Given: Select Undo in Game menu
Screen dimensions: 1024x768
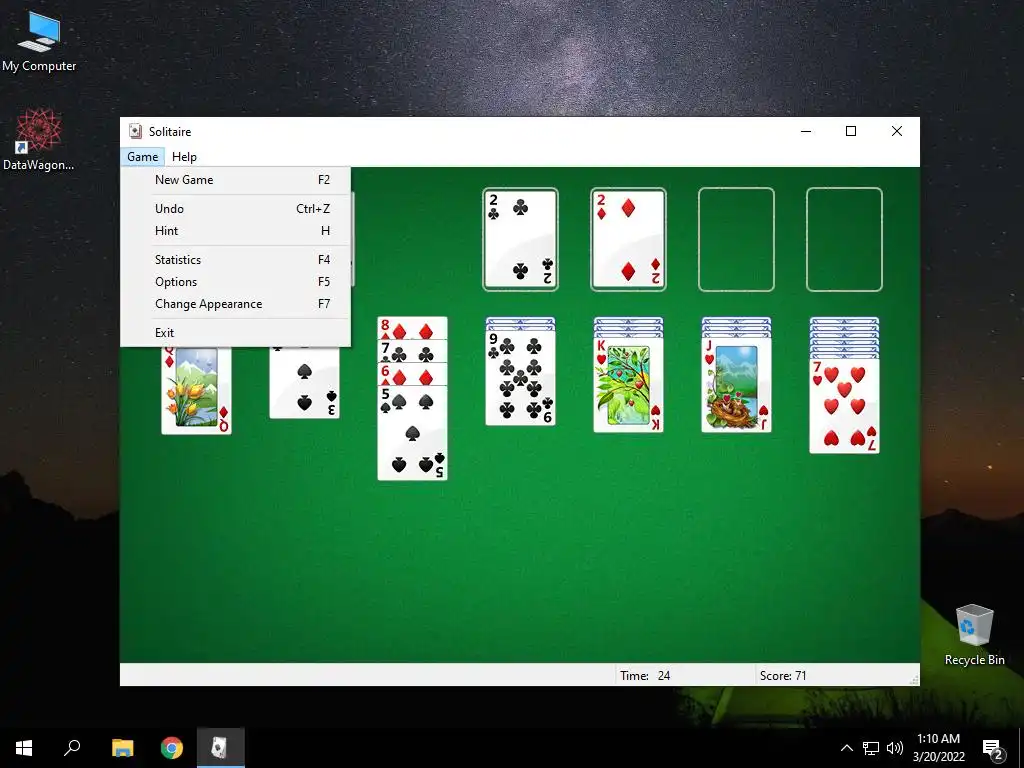Looking at the screenshot, I should pyautogui.click(x=236, y=208).
